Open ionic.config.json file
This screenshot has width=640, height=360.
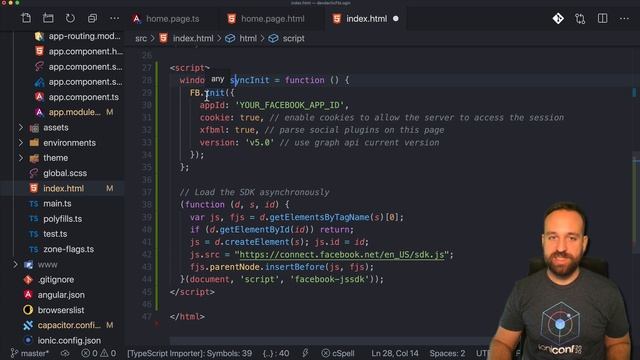[69, 340]
